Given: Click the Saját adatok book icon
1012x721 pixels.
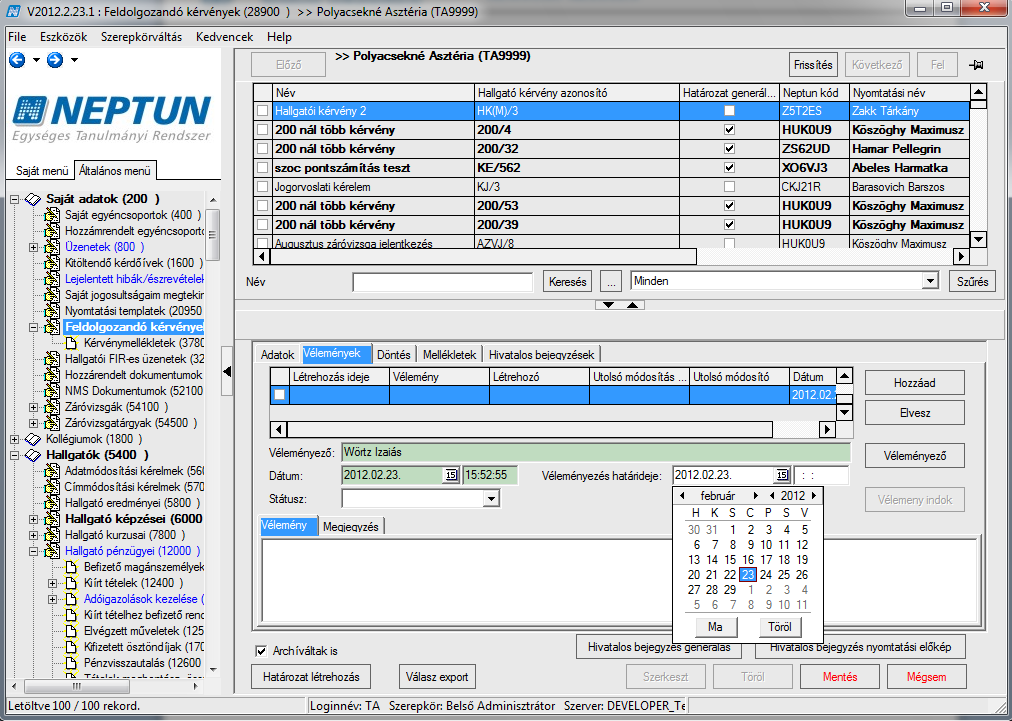Looking at the screenshot, I should (x=33, y=199).
